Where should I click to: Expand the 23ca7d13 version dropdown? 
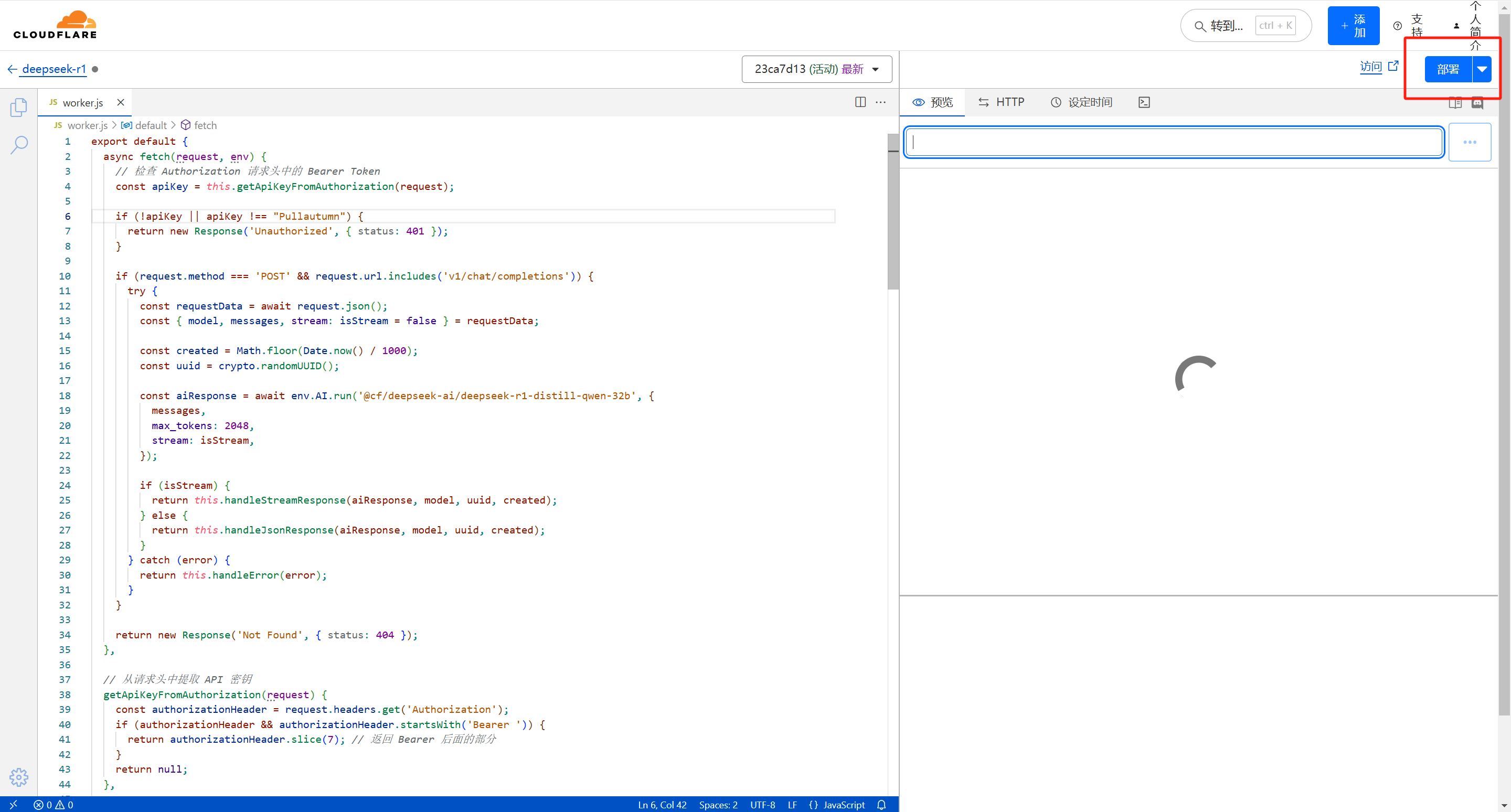click(816, 69)
